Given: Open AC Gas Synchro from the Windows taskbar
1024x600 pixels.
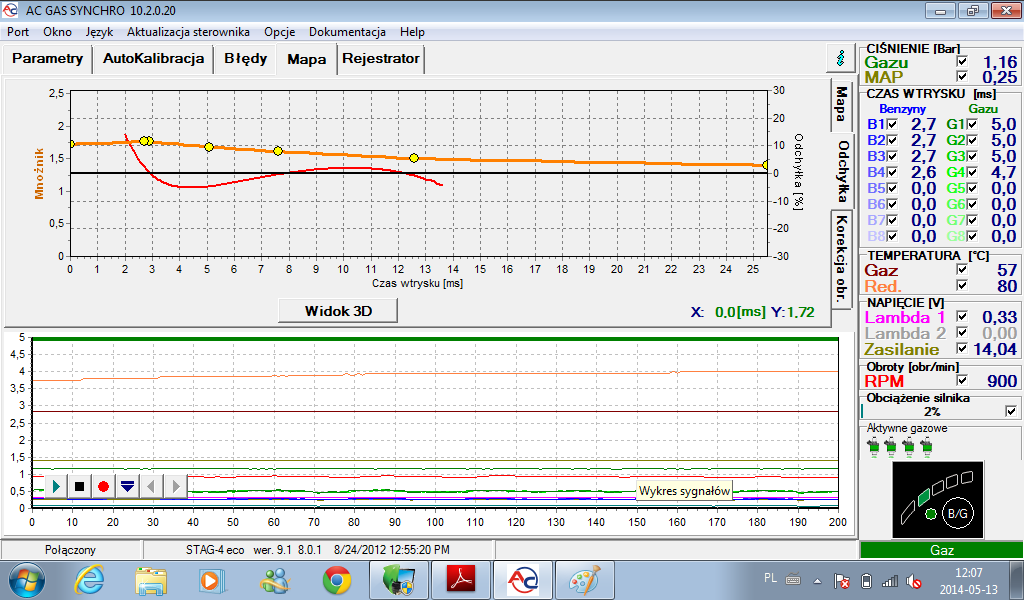Looking at the screenshot, I should 523,580.
